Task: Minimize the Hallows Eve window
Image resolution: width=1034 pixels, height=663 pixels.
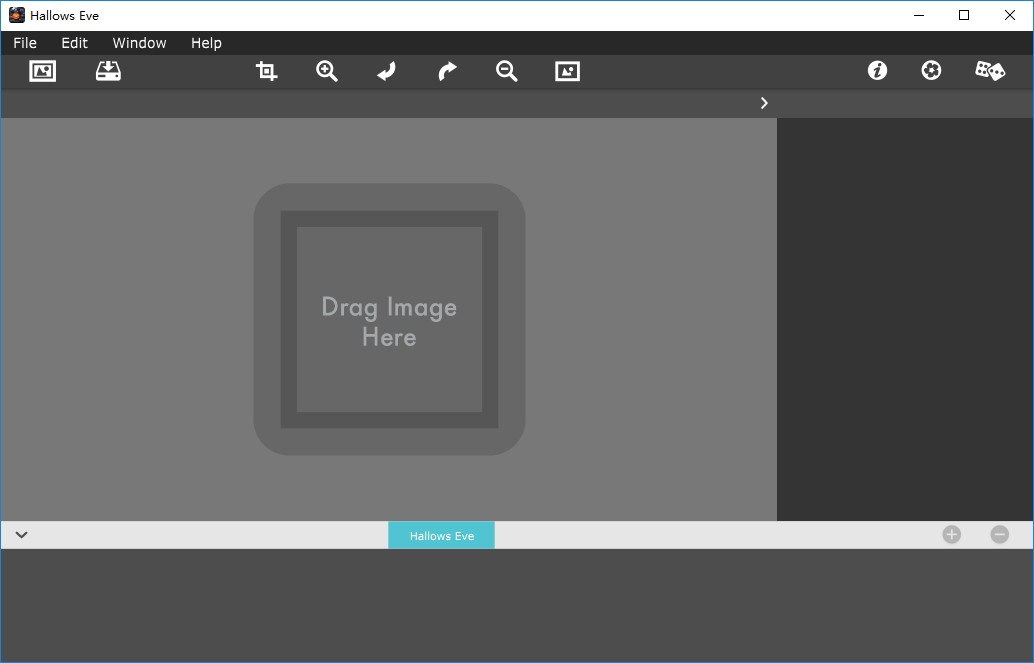Action: click(919, 15)
